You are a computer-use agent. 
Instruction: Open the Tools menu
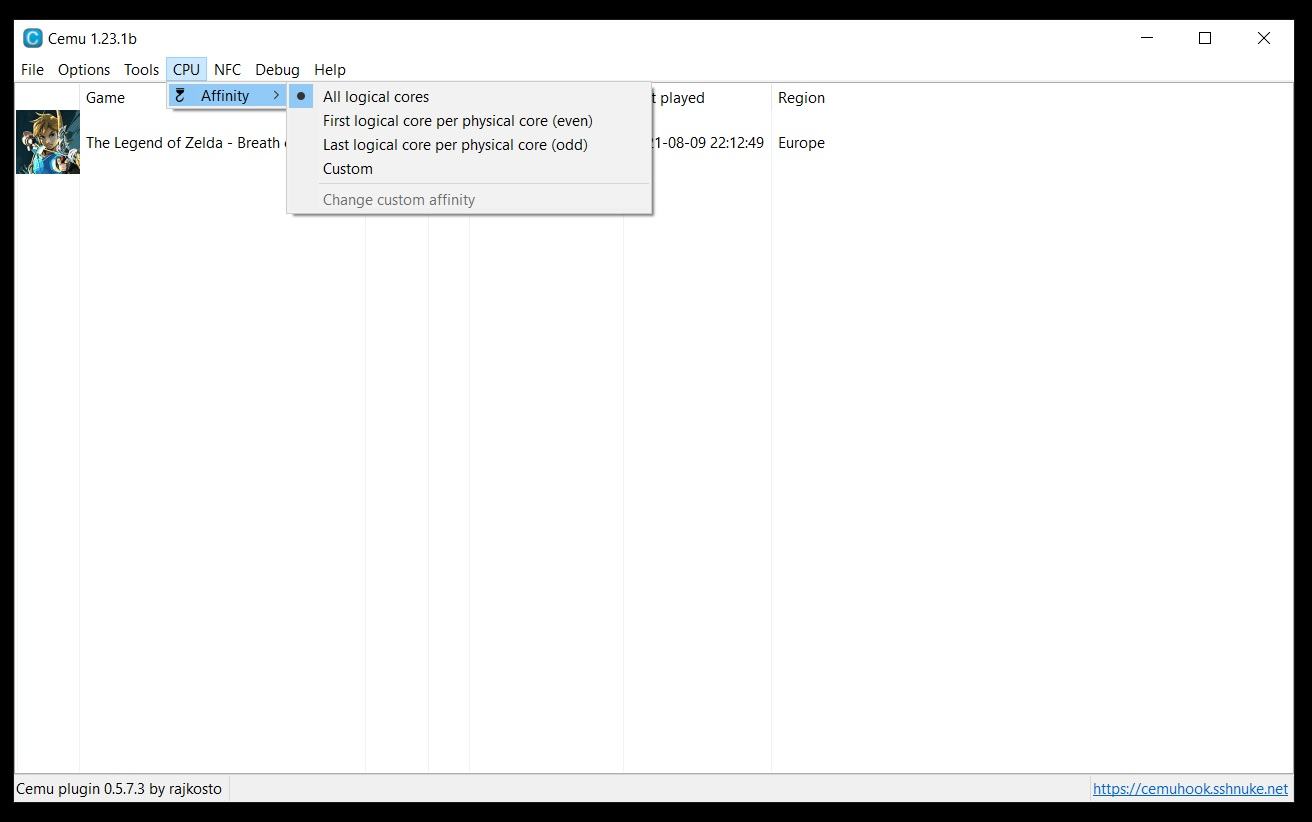click(141, 70)
